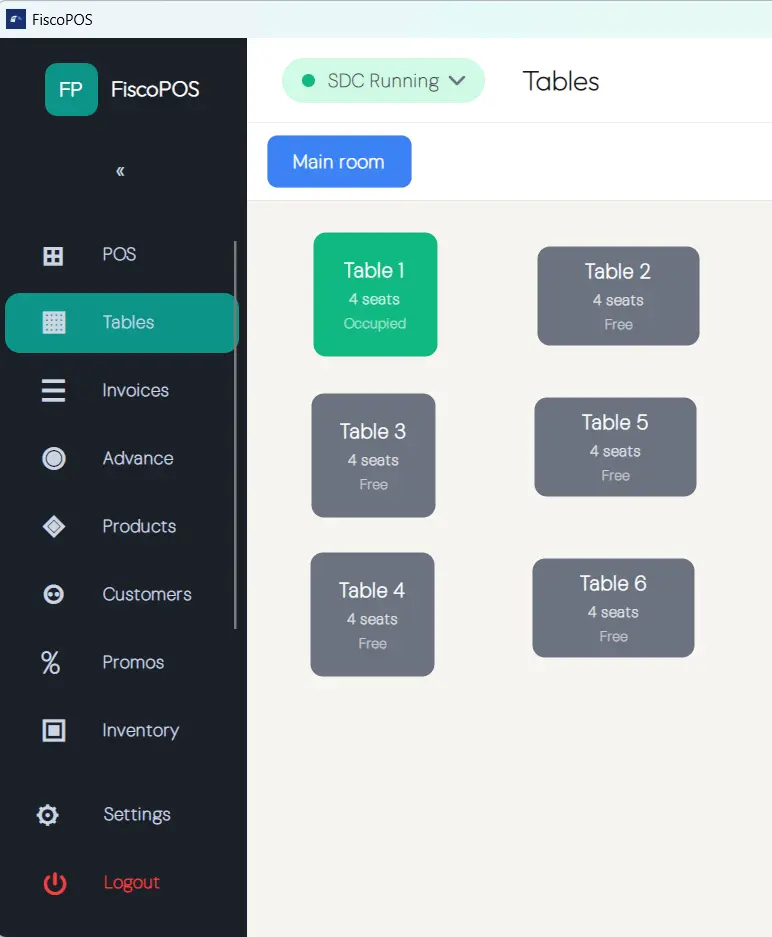
Task: Open Inventory label in sidebar
Action: (140, 730)
